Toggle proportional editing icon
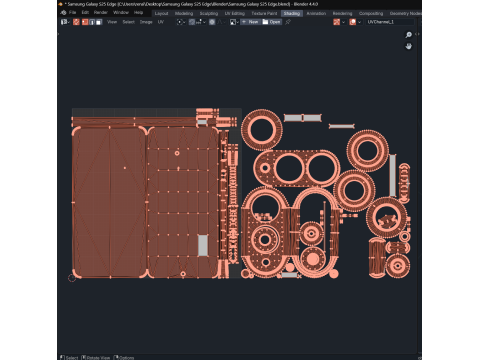Screen dimensions: 480x360 (x=212, y=22)
